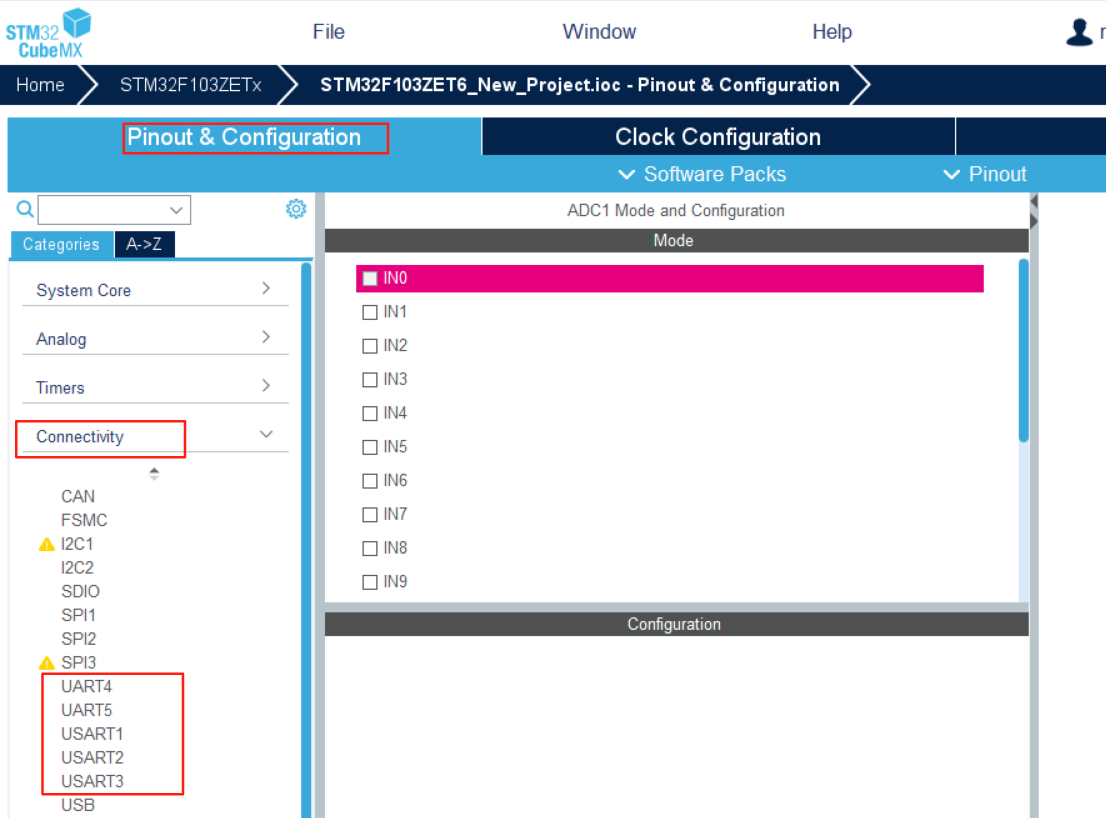Enable ADC input IN9

point(369,582)
